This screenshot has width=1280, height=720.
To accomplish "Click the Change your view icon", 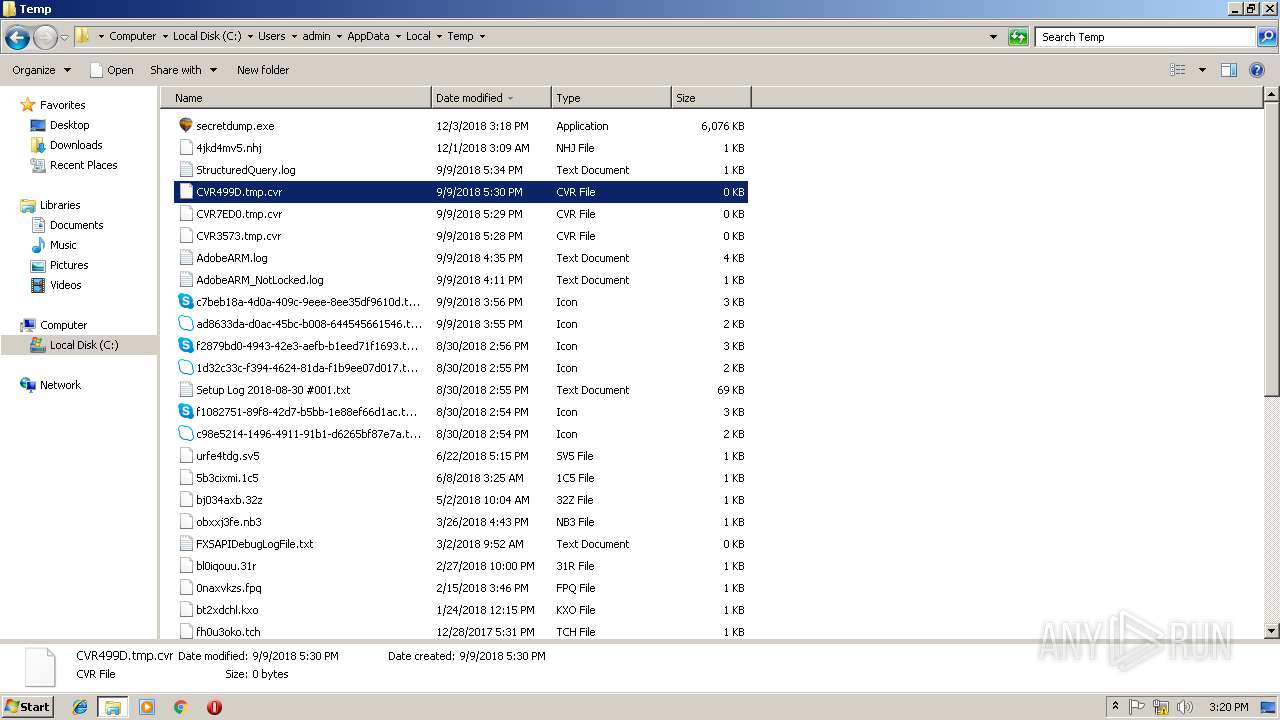I will [x=1178, y=70].
